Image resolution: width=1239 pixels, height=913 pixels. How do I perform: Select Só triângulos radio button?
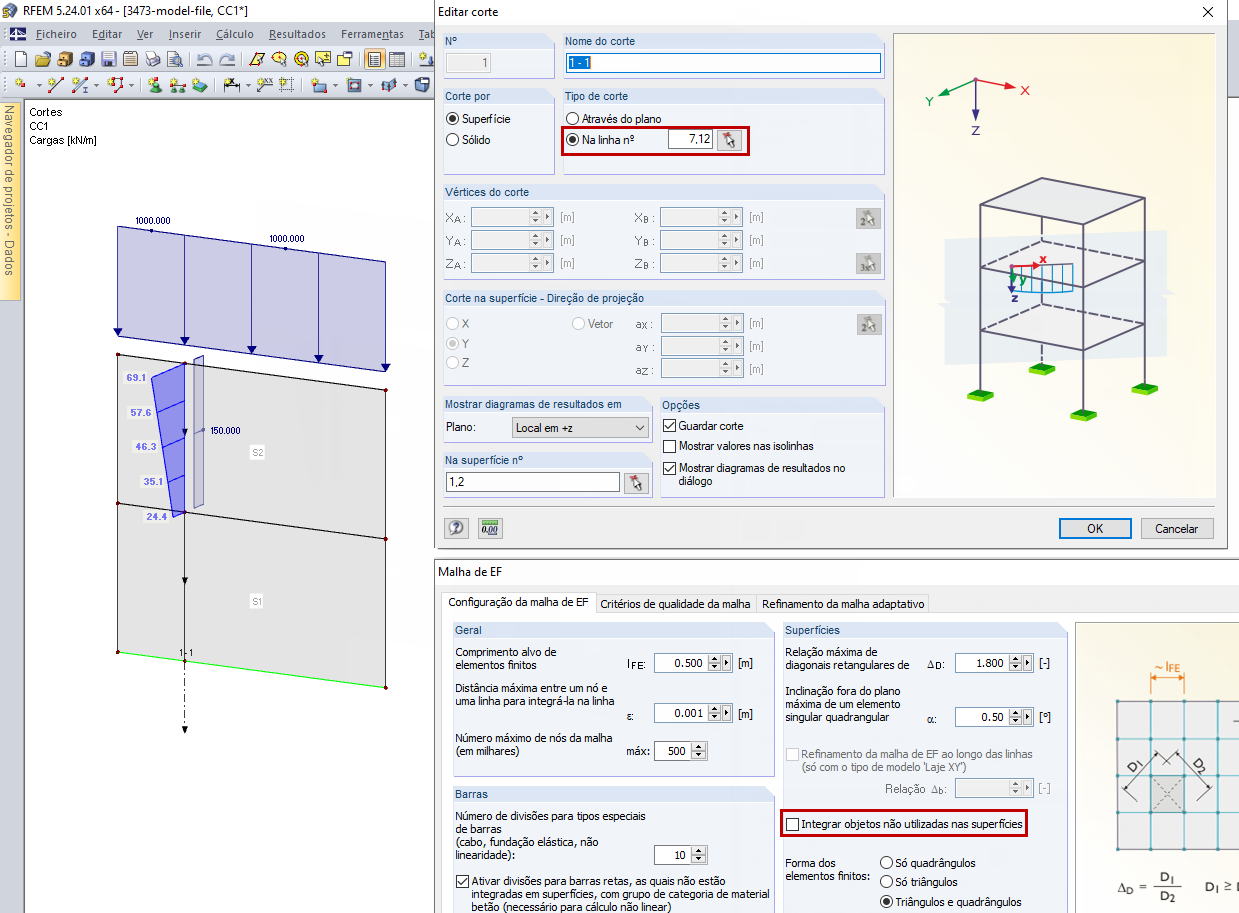pos(886,882)
